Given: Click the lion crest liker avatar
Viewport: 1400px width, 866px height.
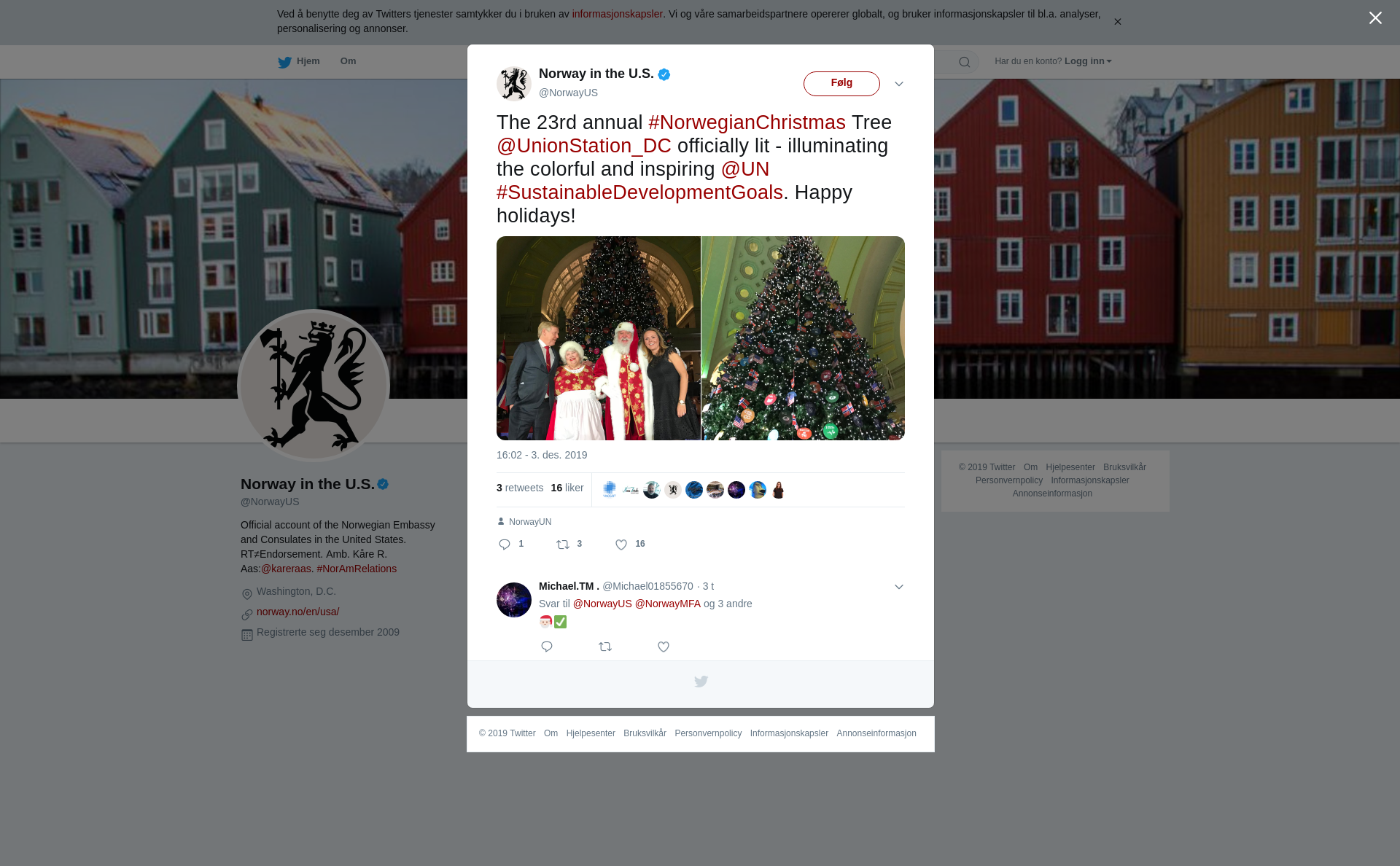Looking at the screenshot, I should click(x=673, y=490).
